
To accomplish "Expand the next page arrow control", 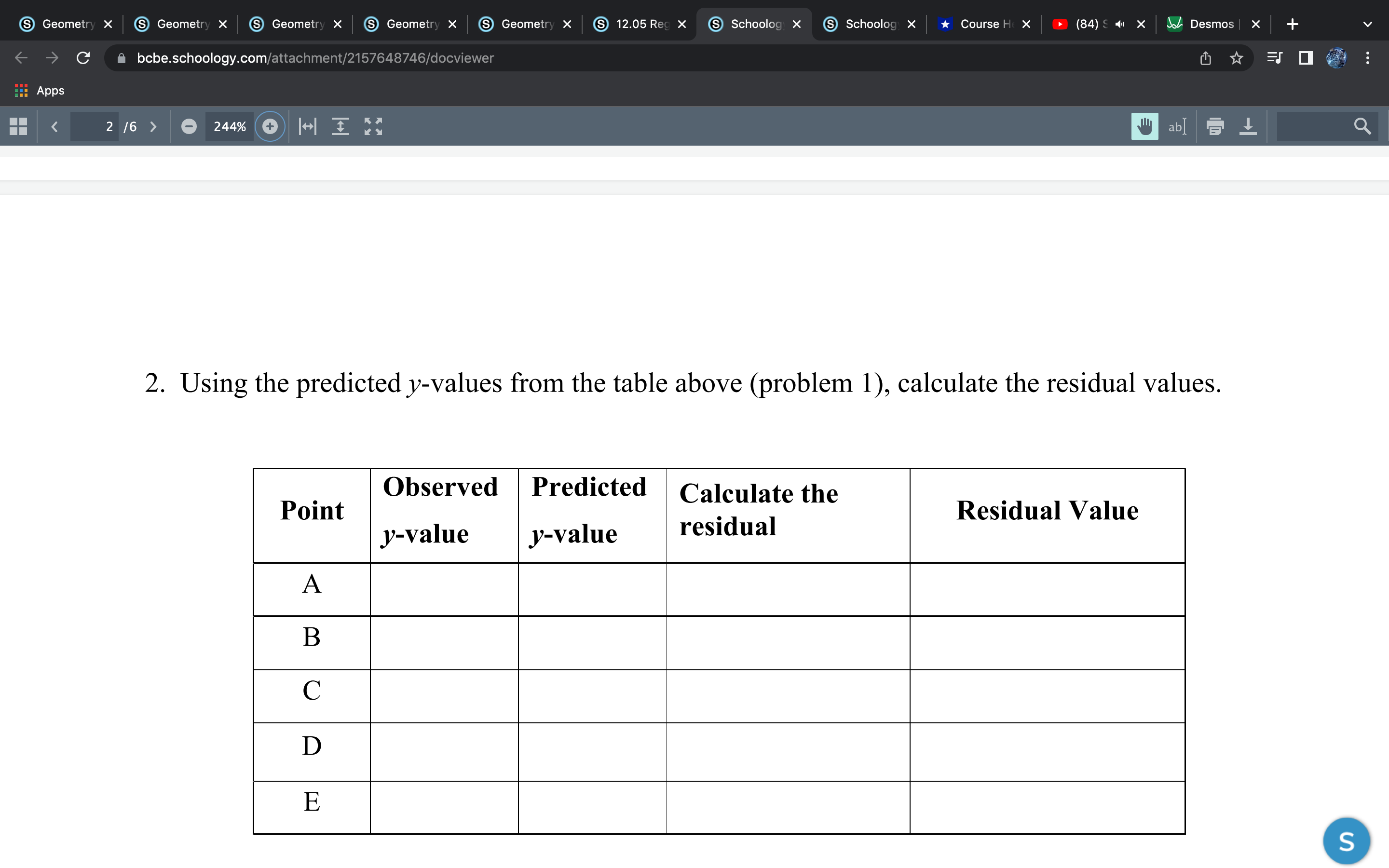I will click(x=153, y=126).
